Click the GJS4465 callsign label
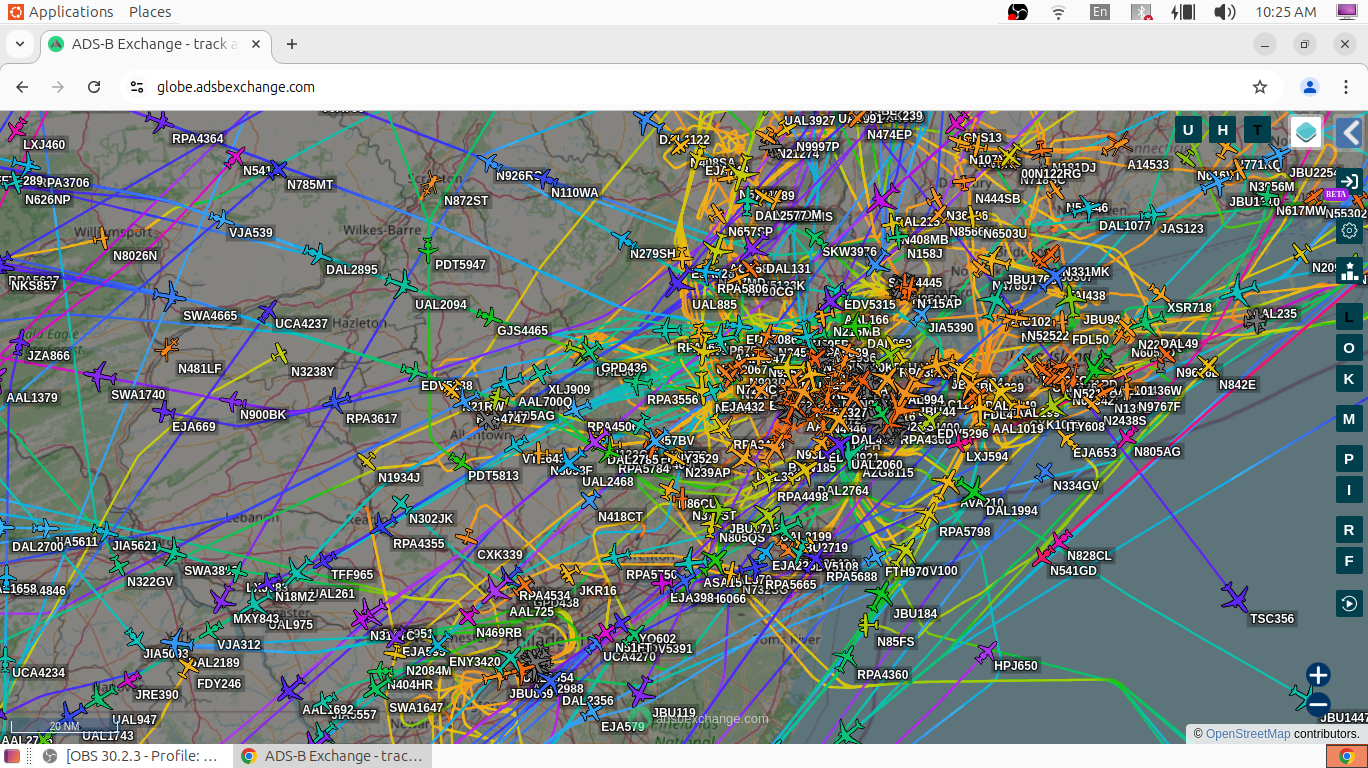 (x=523, y=331)
